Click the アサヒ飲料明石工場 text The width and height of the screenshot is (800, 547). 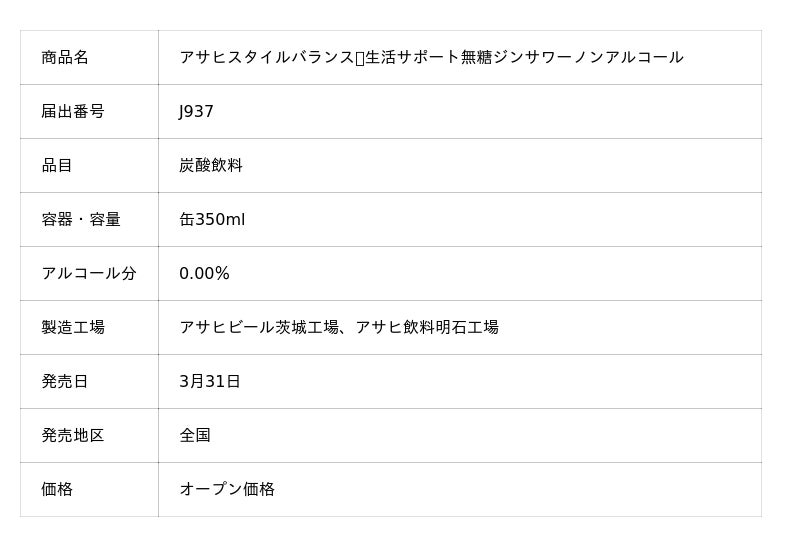coord(427,327)
